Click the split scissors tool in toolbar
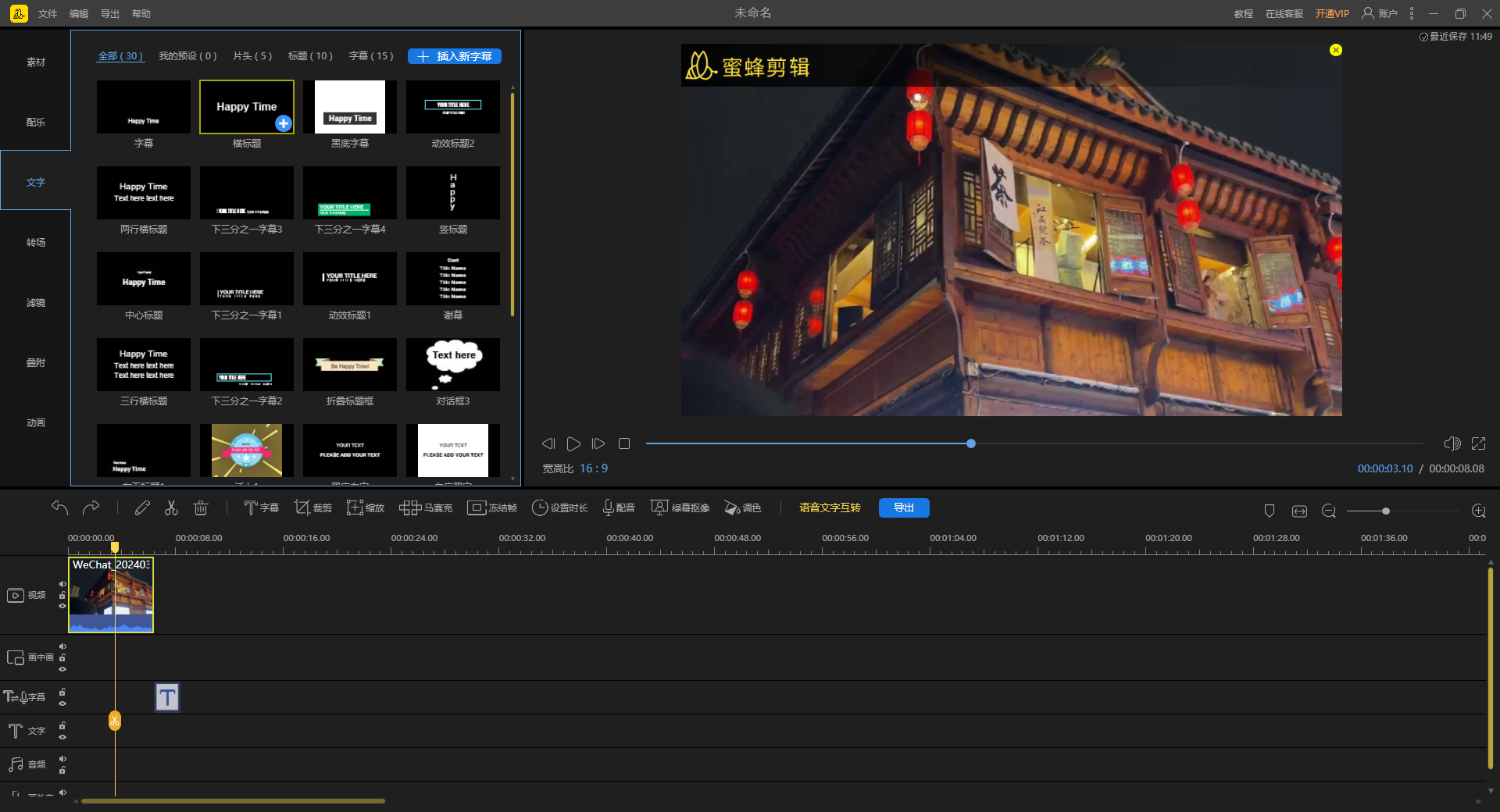The height and width of the screenshot is (812, 1500). pyautogui.click(x=171, y=508)
